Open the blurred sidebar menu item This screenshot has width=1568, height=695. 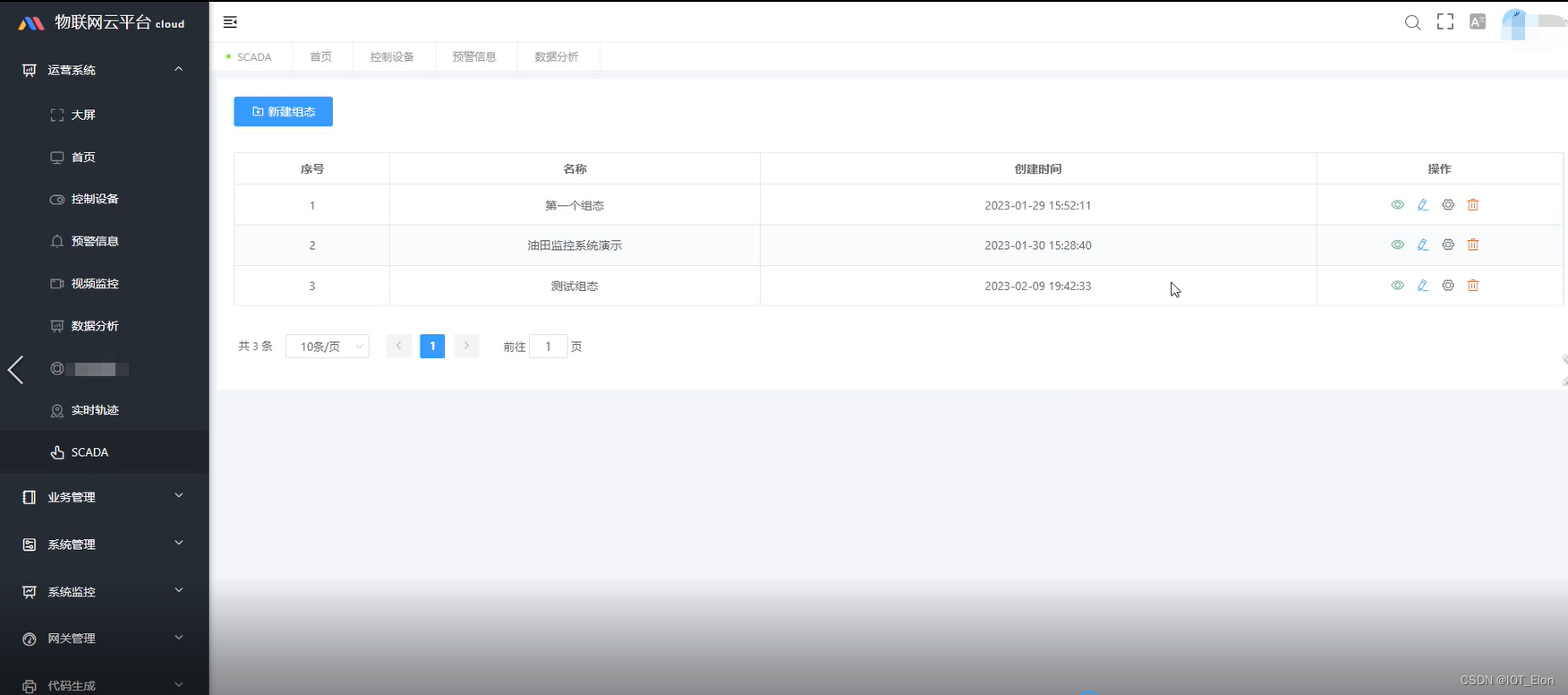coord(105,369)
